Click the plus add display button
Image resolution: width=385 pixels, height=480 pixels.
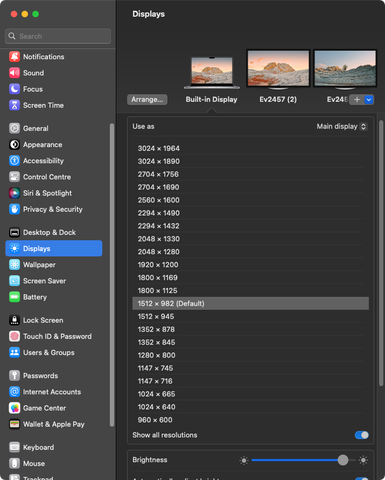pos(357,100)
